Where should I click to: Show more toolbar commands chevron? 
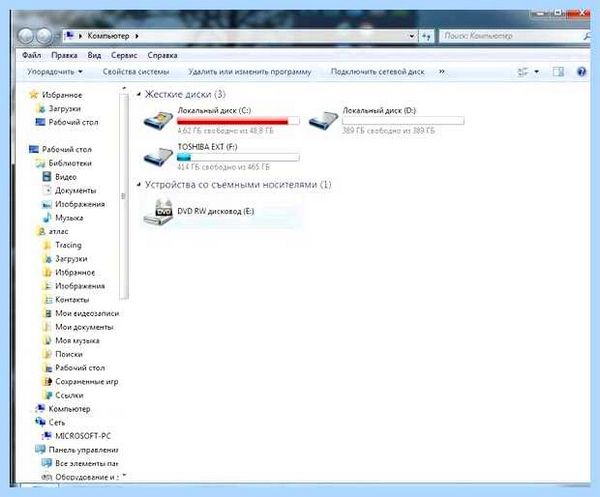click(442, 72)
